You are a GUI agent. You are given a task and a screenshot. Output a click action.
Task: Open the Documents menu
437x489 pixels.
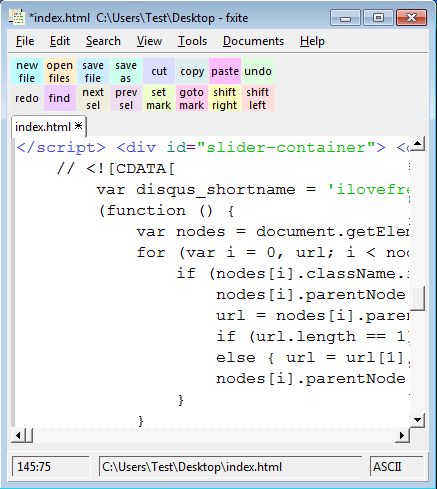coord(253,41)
